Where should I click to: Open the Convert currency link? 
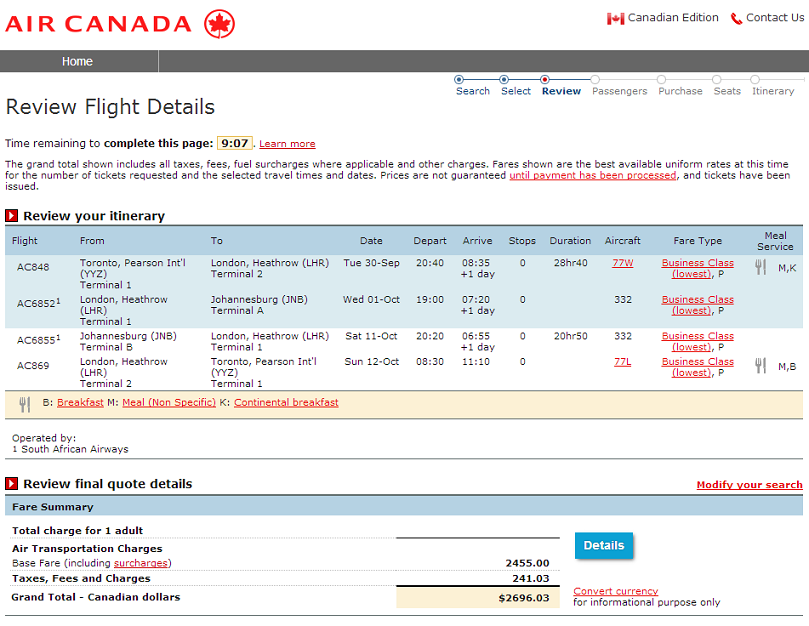(x=616, y=591)
